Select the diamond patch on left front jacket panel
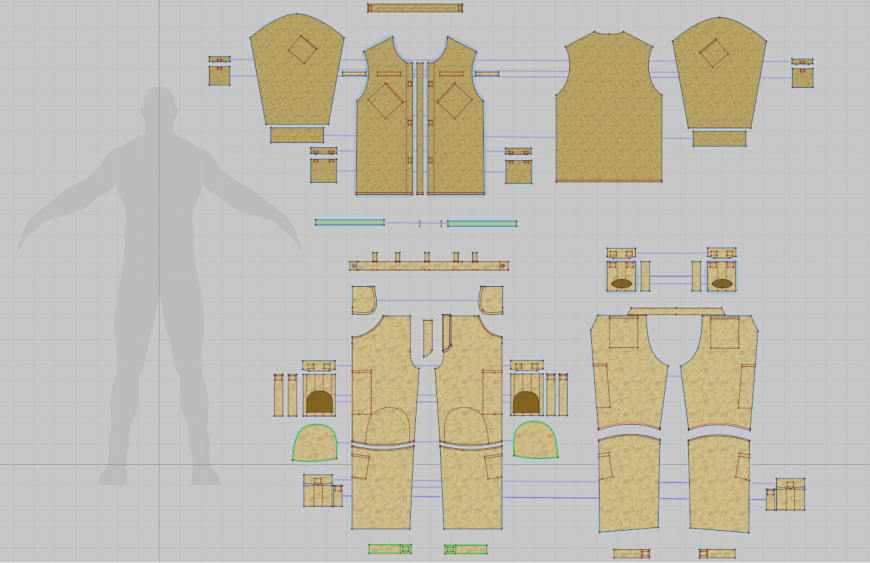The height and width of the screenshot is (563, 870). tap(386, 100)
